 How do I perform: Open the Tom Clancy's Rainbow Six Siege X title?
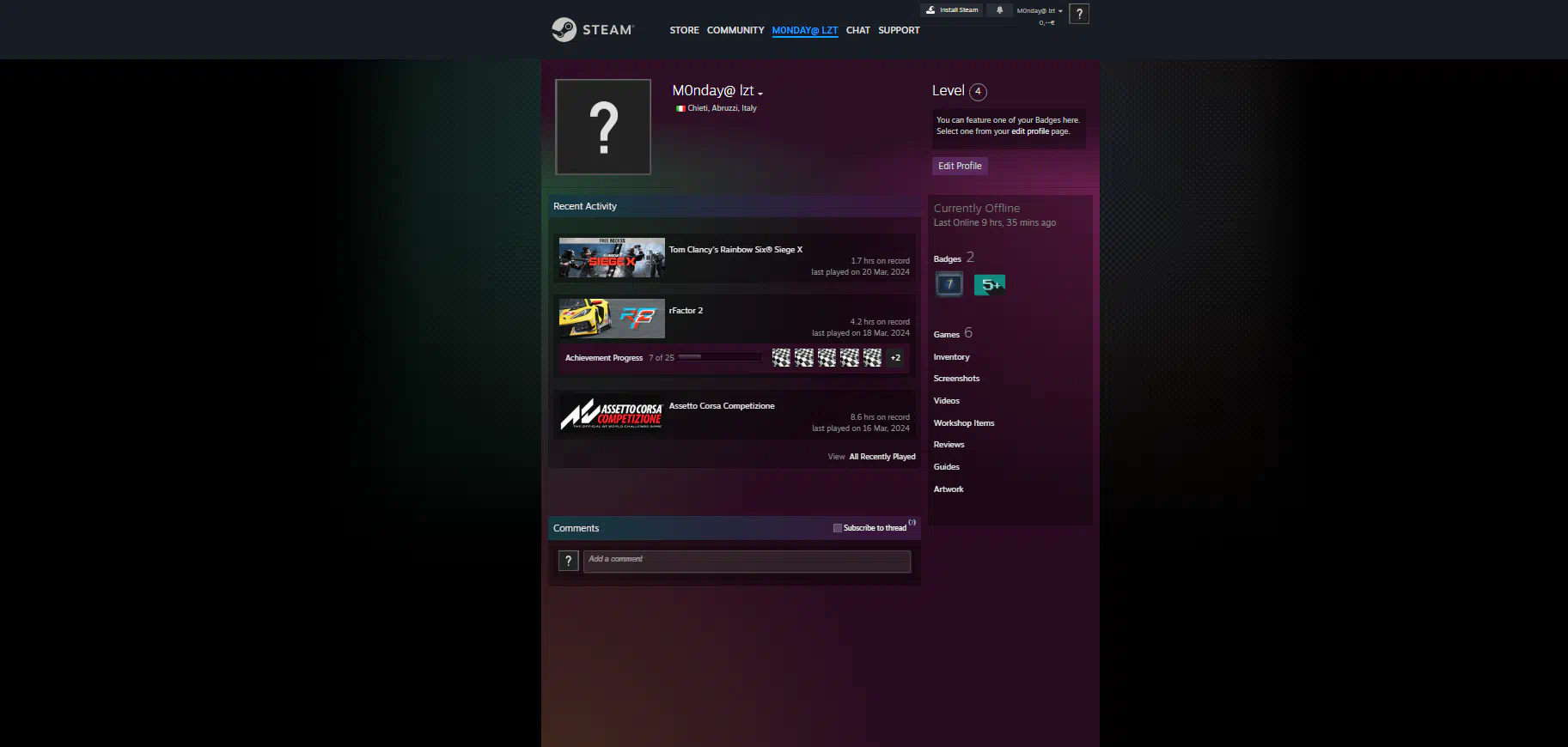(x=735, y=250)
